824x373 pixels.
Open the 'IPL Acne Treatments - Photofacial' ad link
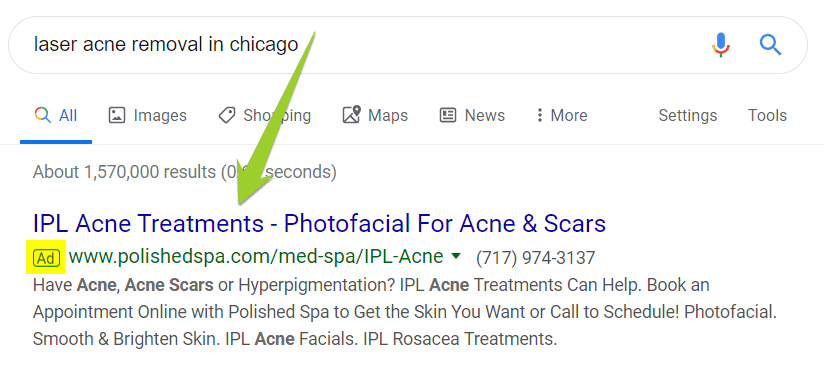coord(319,224)
